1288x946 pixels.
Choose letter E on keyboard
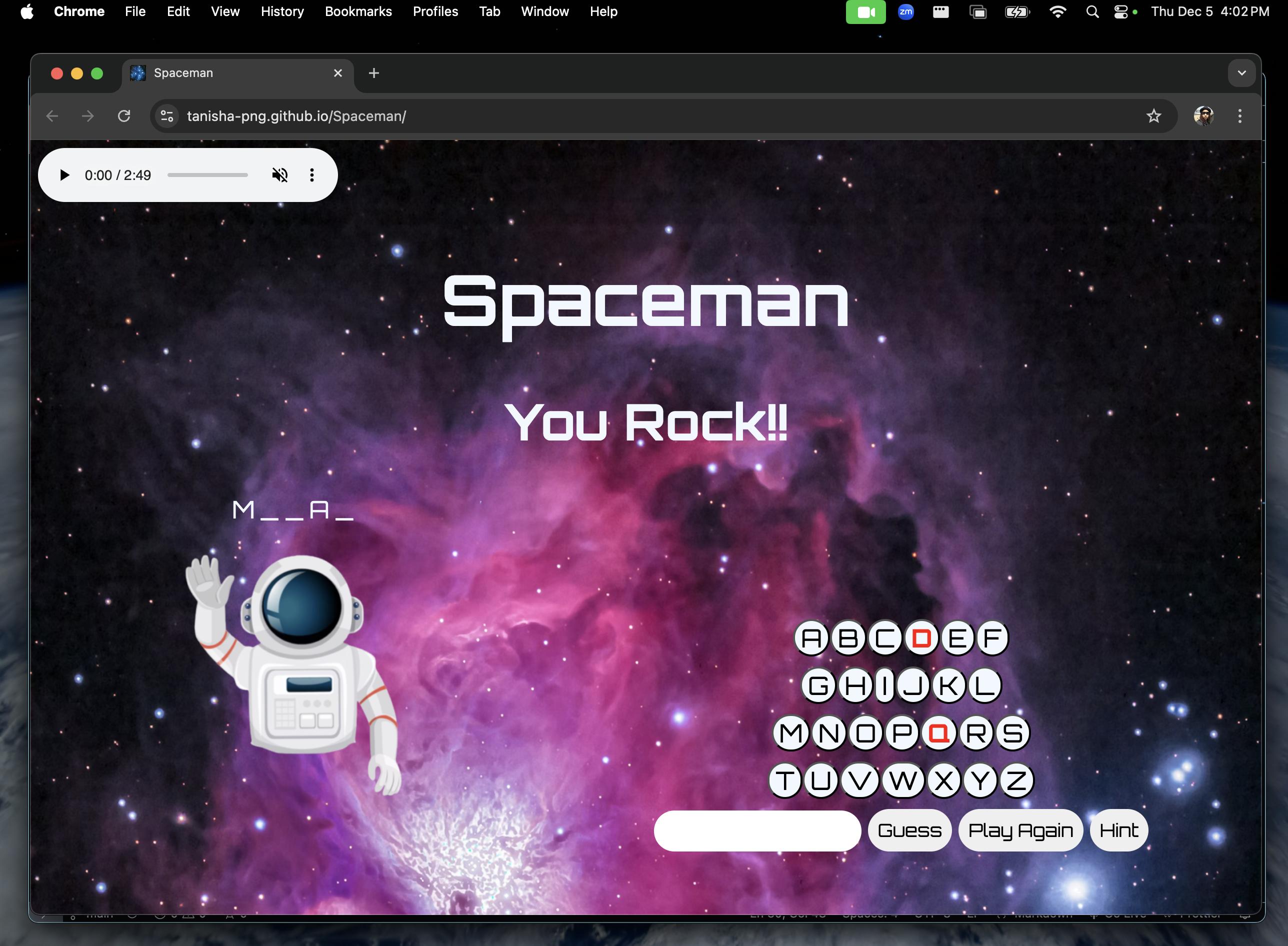pos(957,638)
